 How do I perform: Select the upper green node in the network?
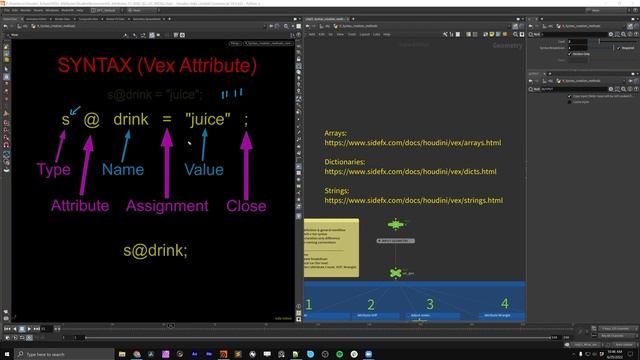click(x=396, y=224)
